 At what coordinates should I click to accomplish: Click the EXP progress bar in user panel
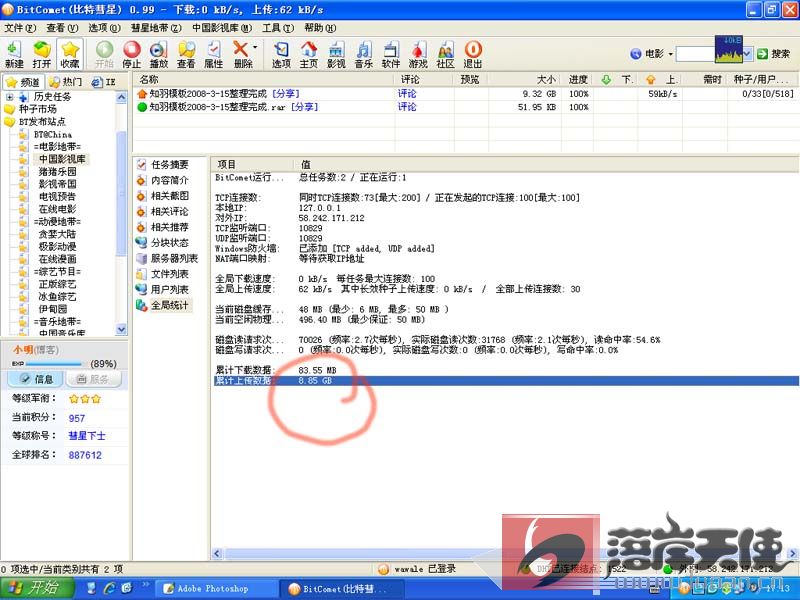coord(54,364)
